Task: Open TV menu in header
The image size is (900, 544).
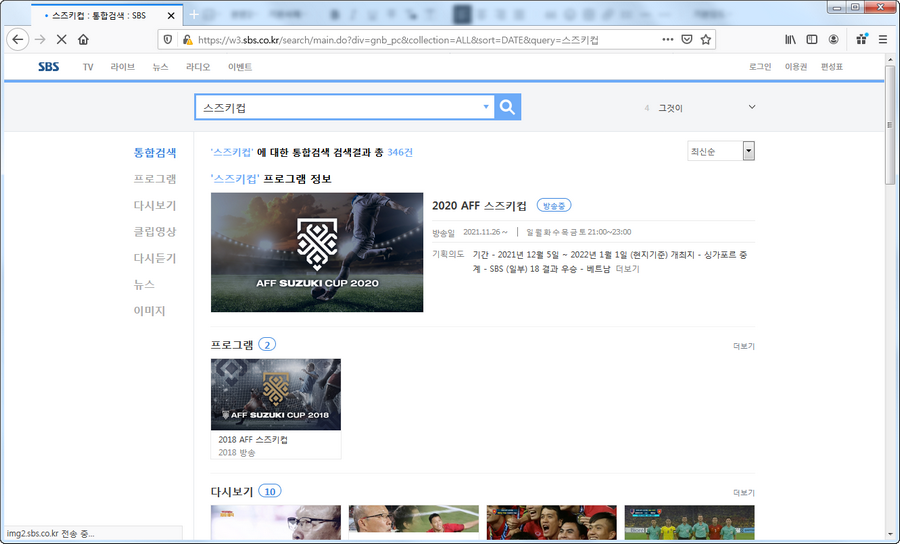Action: pyautogui.click(x=88, y=67)
